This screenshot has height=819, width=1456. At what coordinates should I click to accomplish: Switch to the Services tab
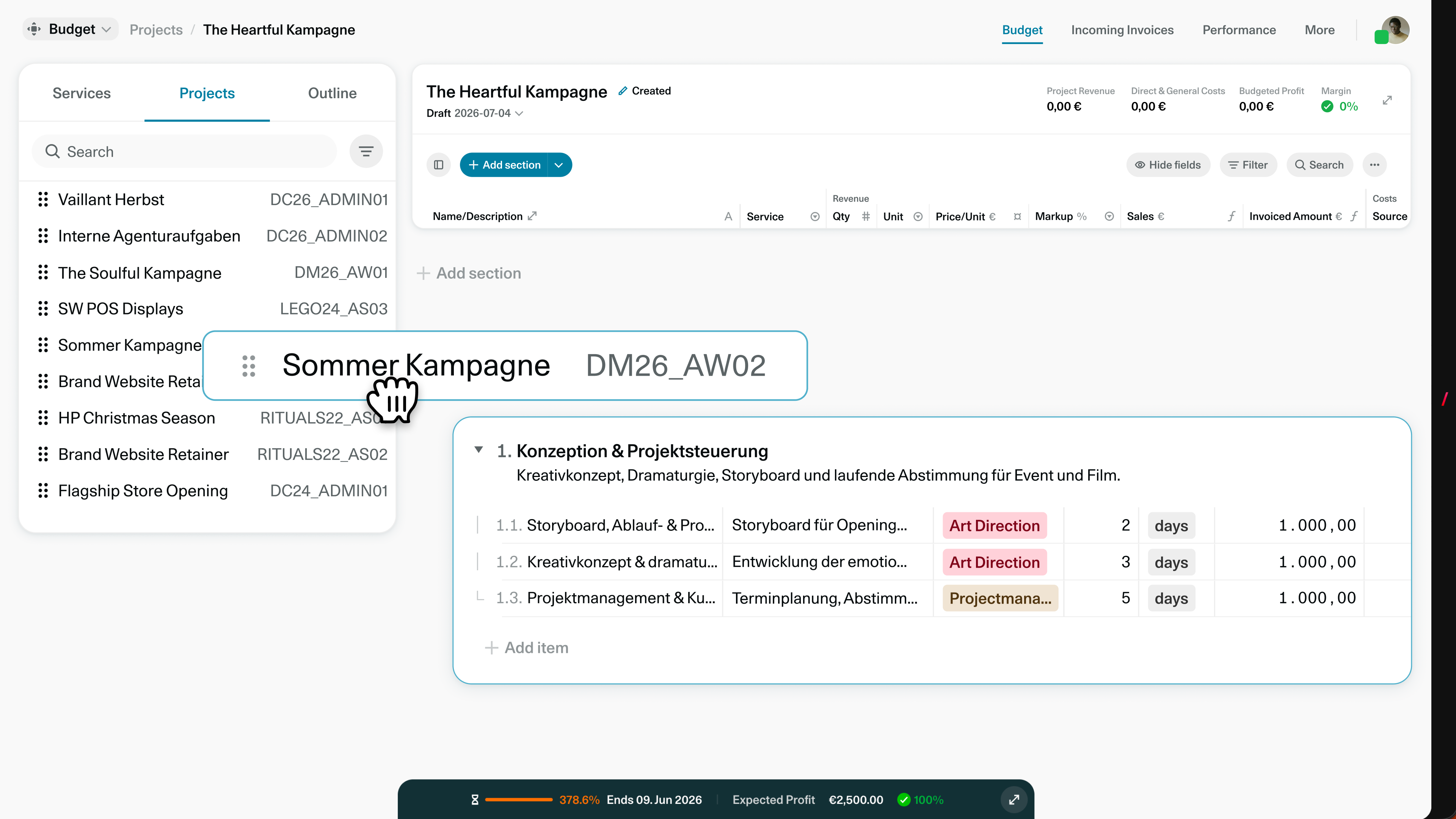tap(82, 93)
